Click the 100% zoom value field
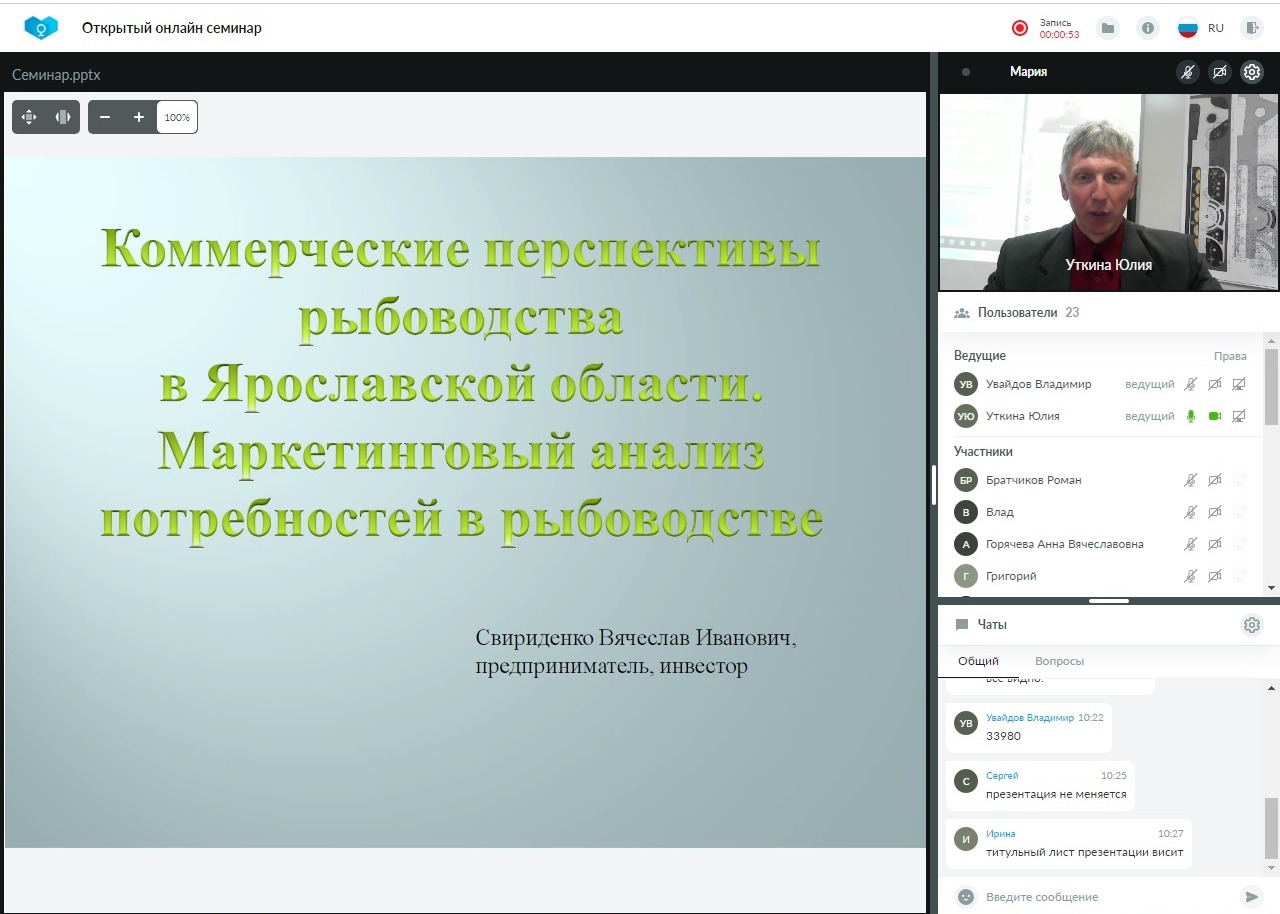Image resolution: width=1280 pixels, height=914 pixels. (x=177, y=117)
